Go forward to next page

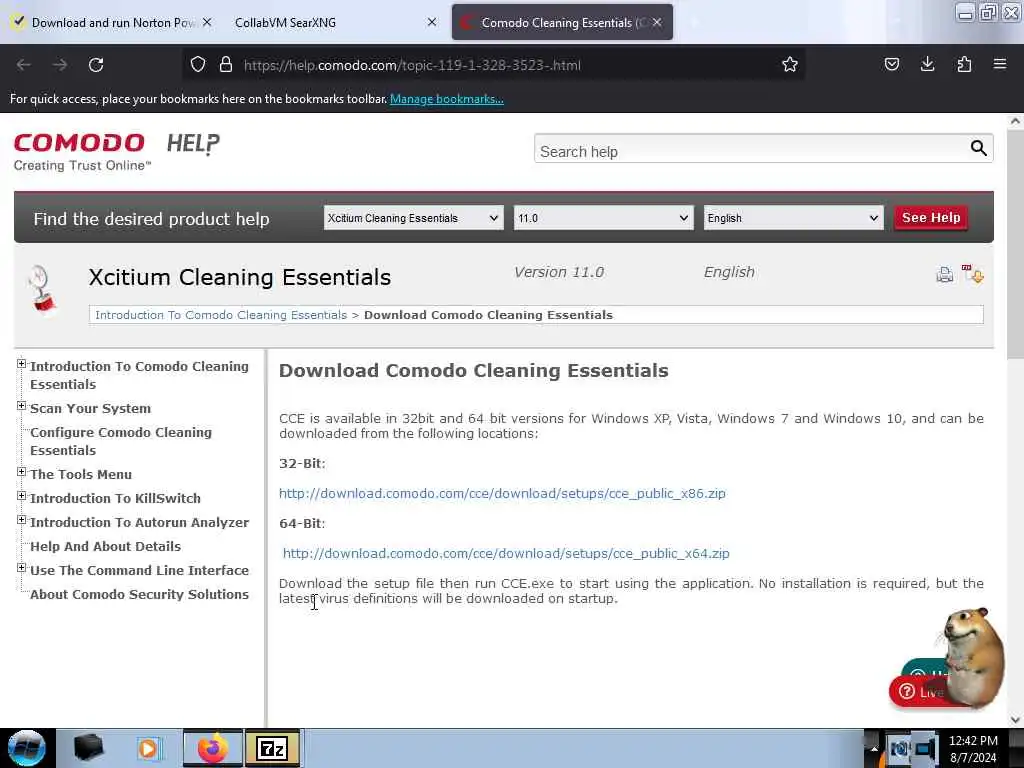click(60, 65)
